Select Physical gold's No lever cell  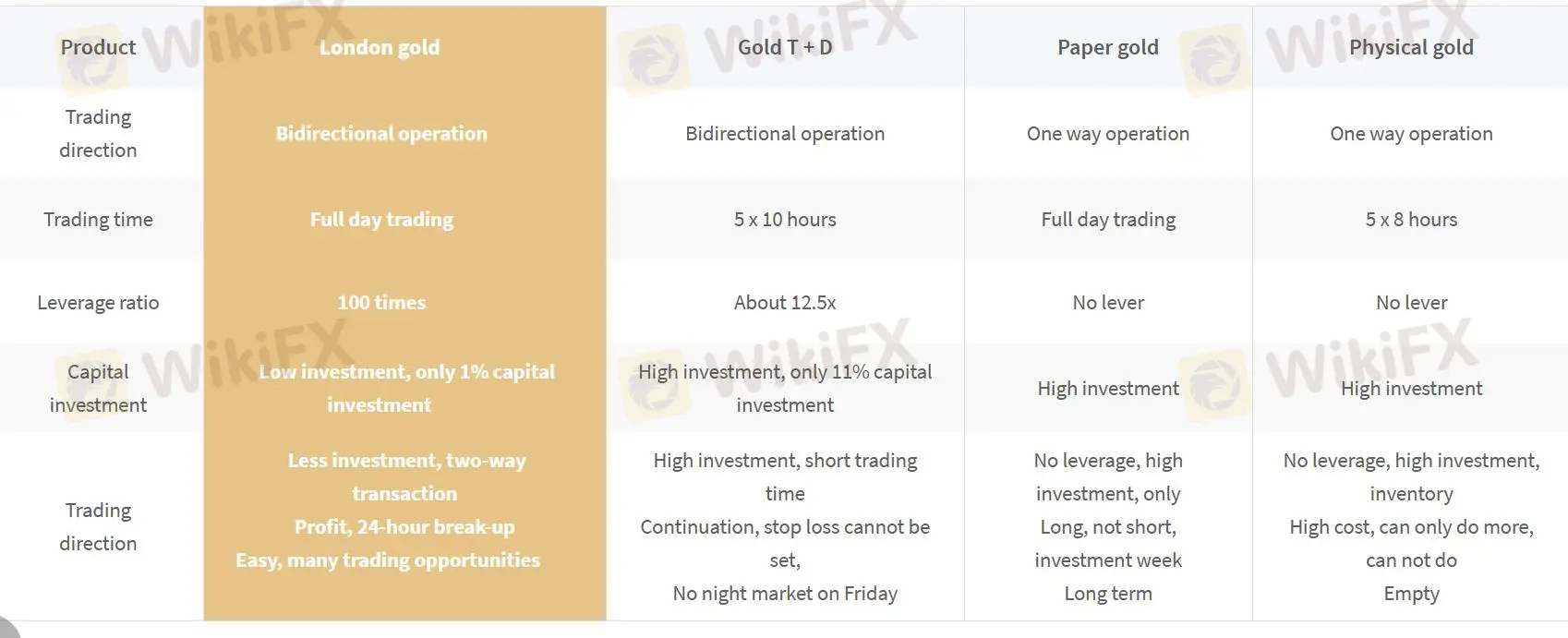click(x=1411, y=303)
